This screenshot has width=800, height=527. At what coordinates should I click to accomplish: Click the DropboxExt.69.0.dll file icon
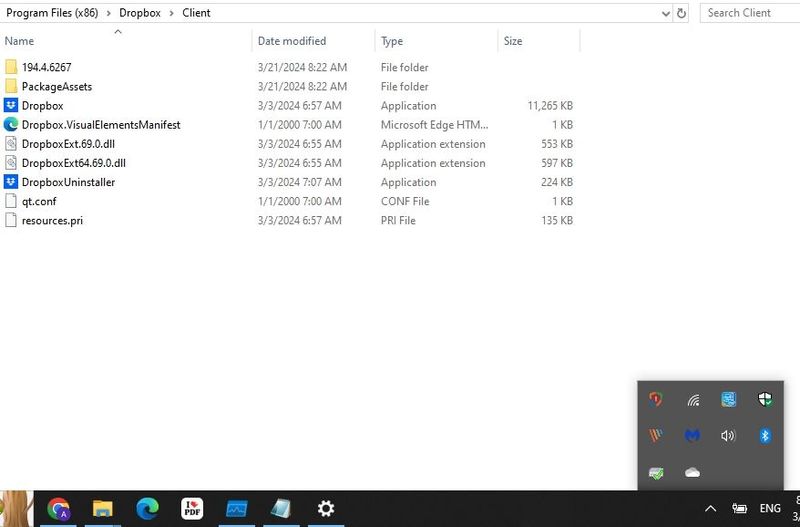pyautogui.click(x=11, y=144)
